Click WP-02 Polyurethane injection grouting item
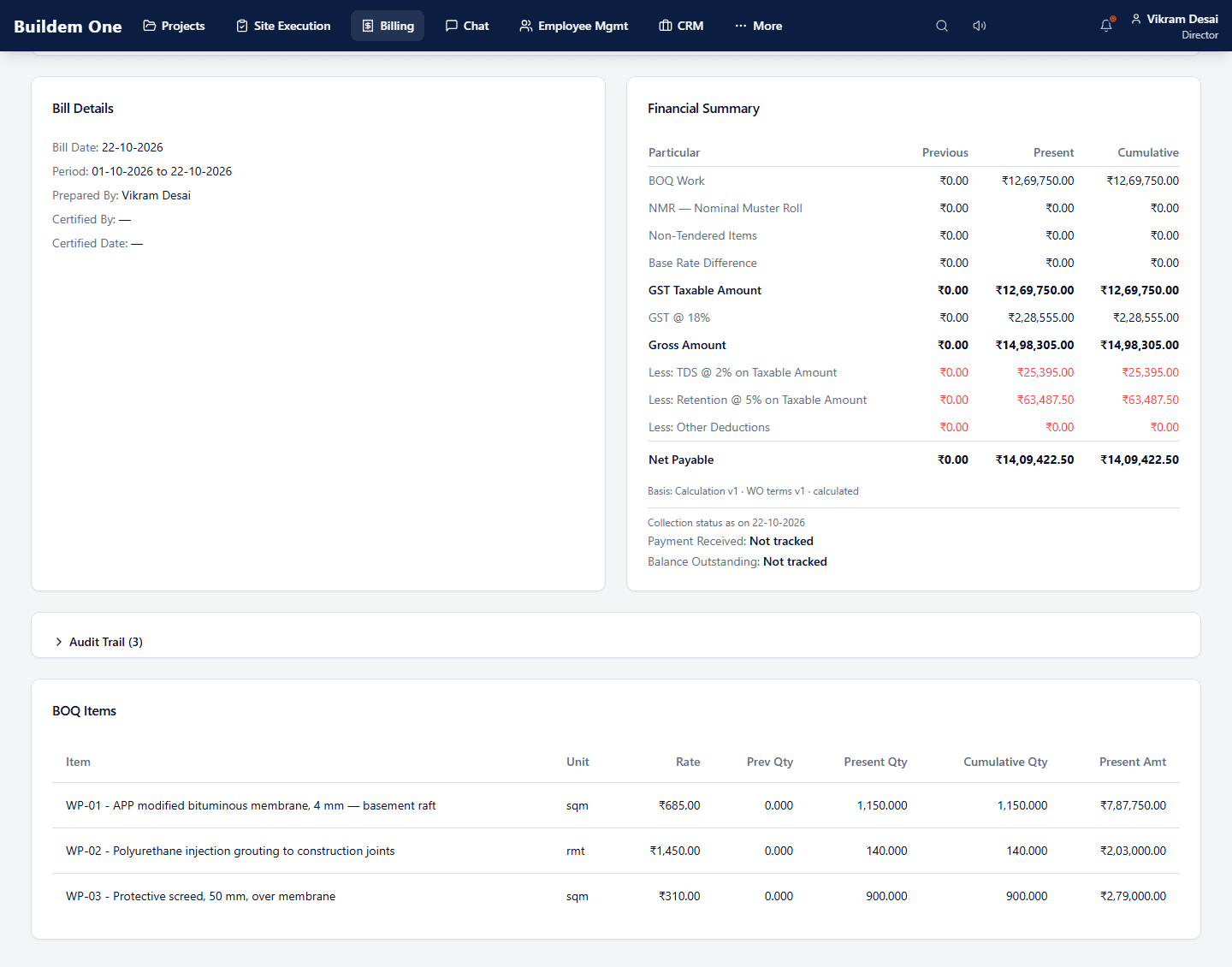Image resolution: width=1232 pixels, height=967 pixels. [230, 851]
